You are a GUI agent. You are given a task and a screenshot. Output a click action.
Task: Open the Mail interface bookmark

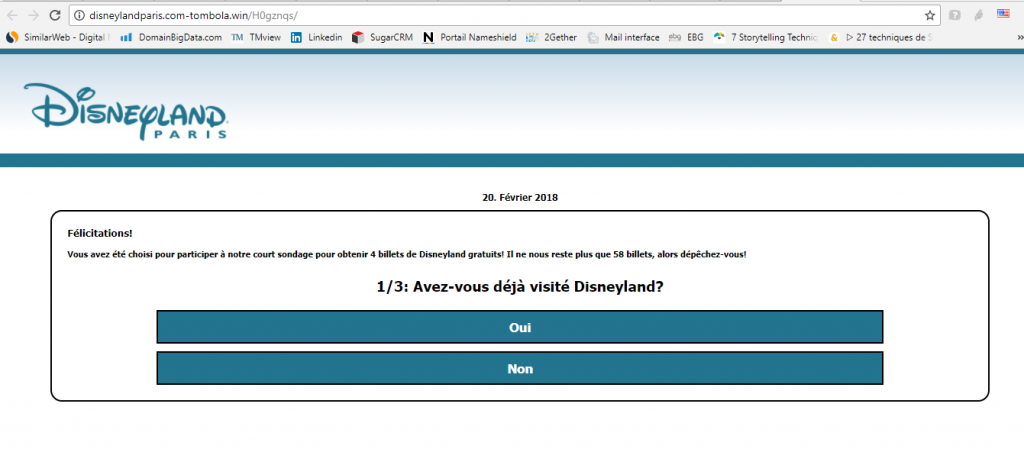pos(623,37)
